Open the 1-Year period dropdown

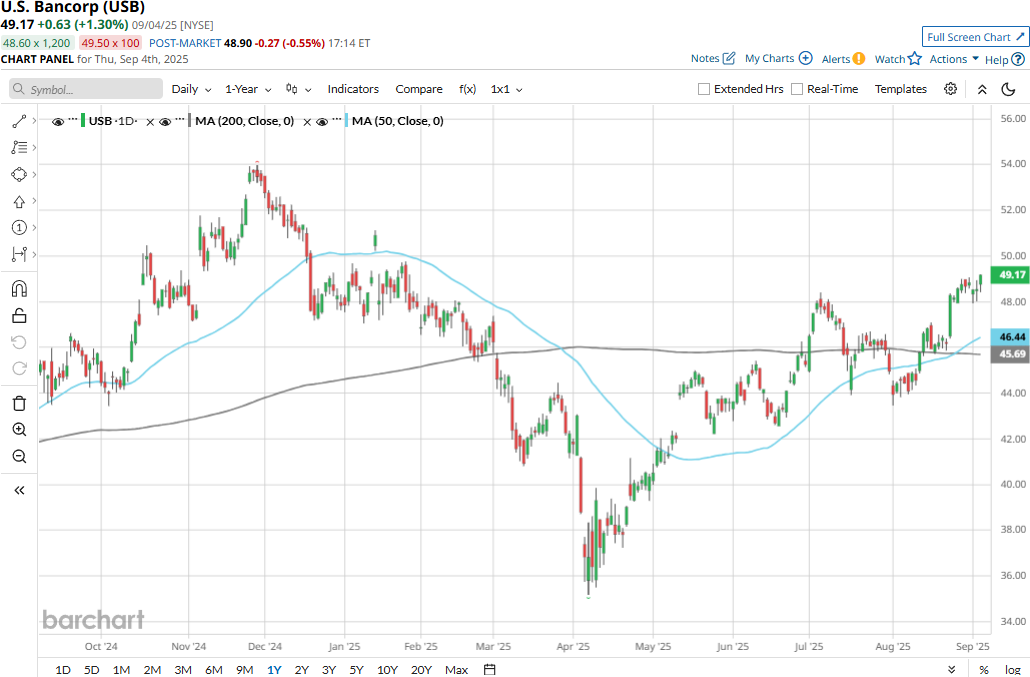click(248, 89)
